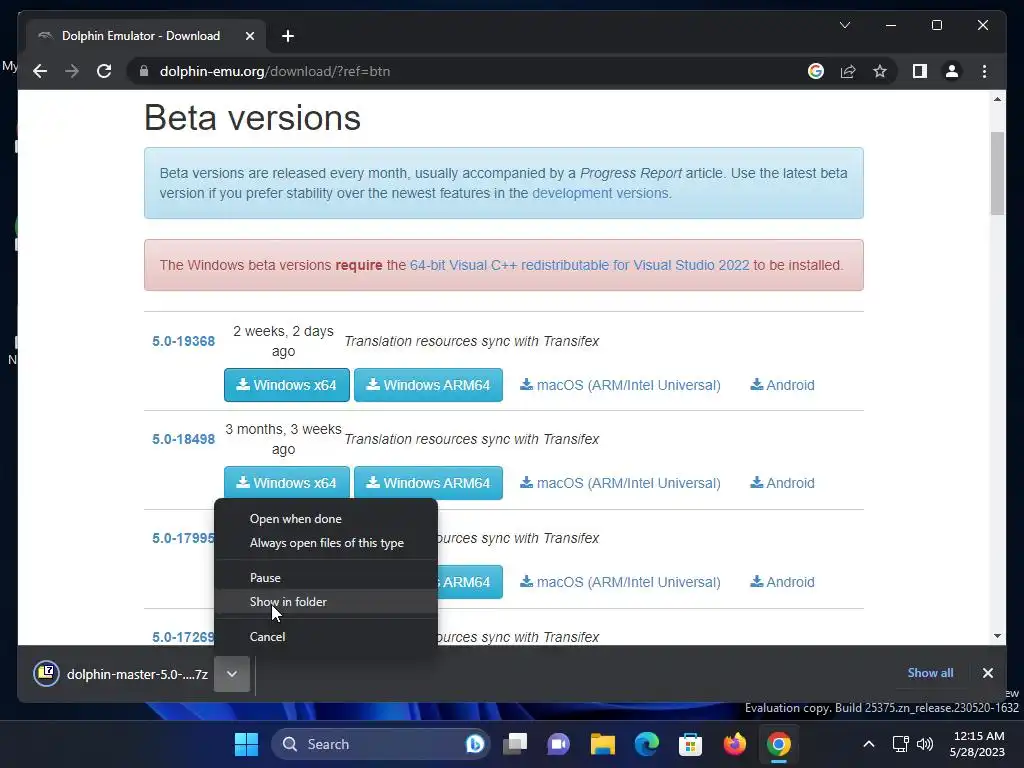The width and height of the screenshot is (1024, 768).
Task: Download Android build for 5.0-19368
Action: click(x=782, y=385)
